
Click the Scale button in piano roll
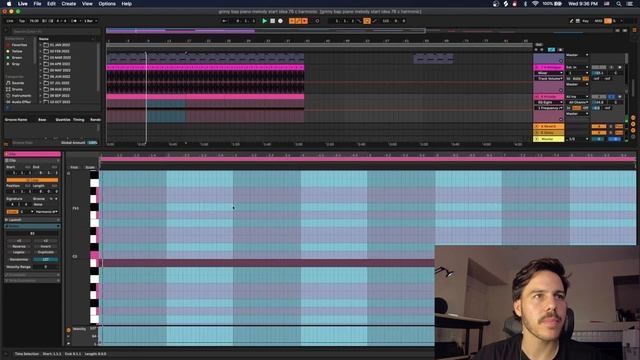(x=90, y=167)
